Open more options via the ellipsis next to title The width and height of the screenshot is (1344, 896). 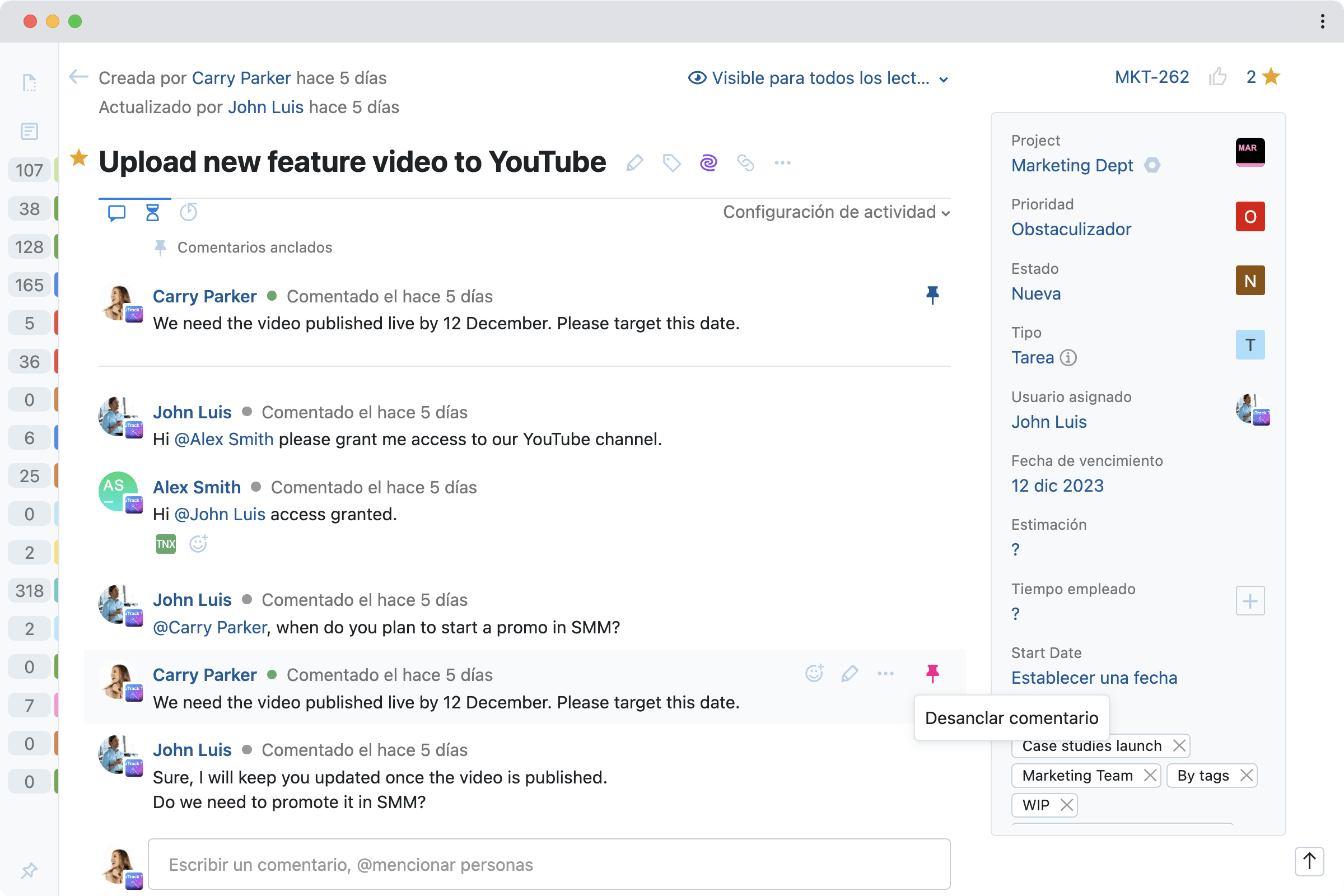[x=783, y=163]
